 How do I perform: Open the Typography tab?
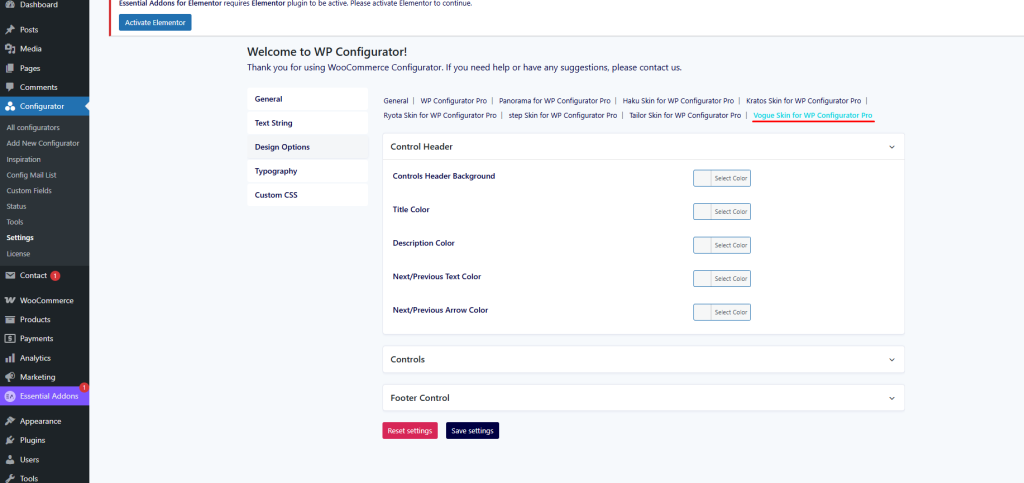[308, 172]
